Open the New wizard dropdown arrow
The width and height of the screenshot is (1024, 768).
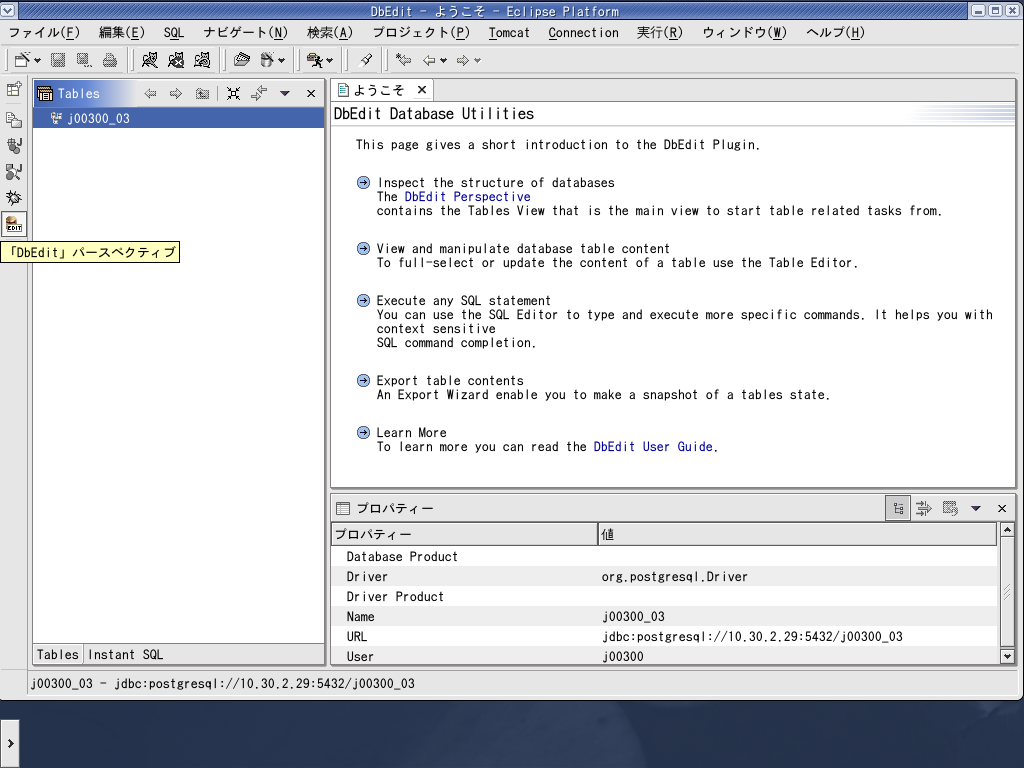37,61
